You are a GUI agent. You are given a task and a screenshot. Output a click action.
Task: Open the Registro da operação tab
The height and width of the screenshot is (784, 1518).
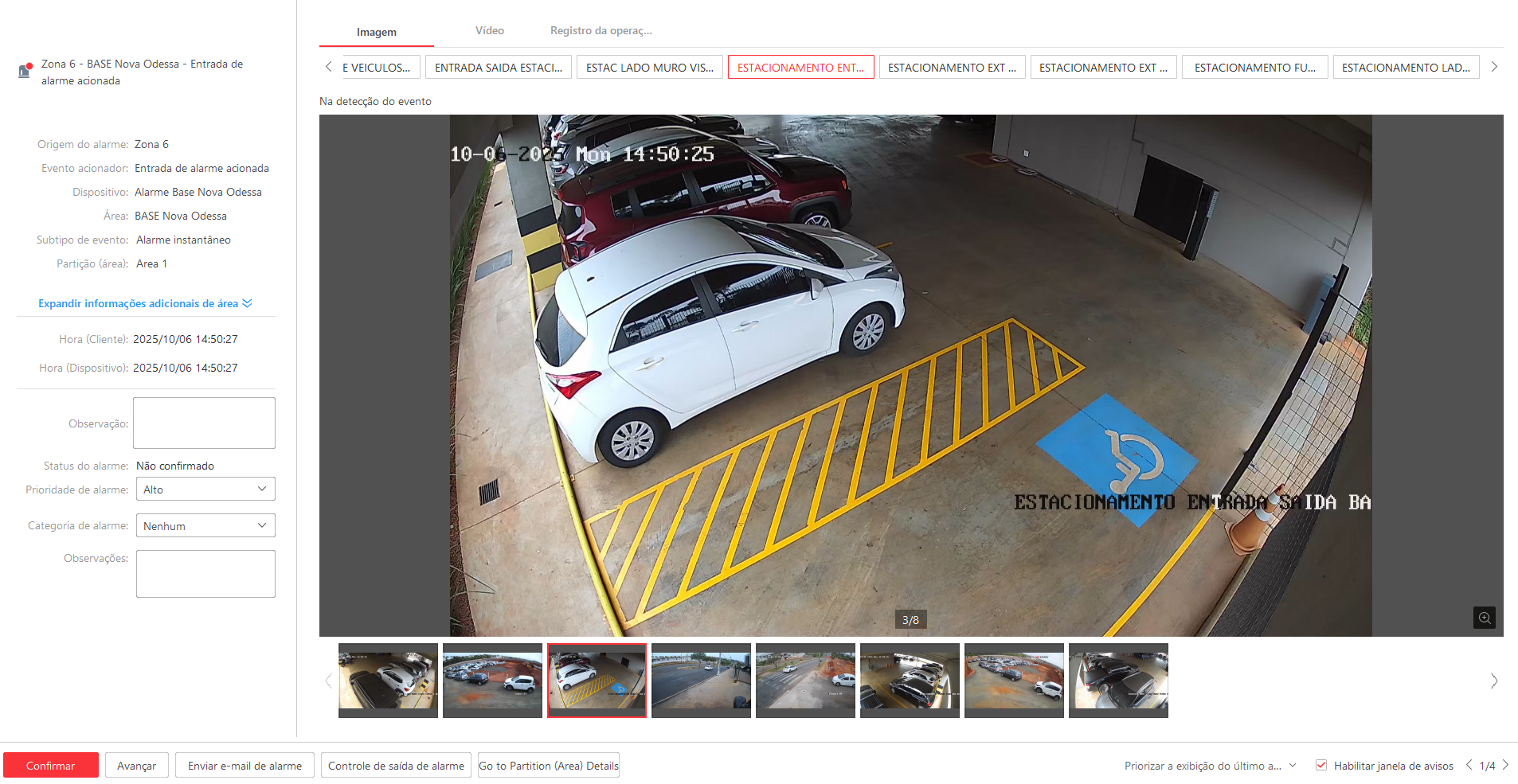pos(601,31)
